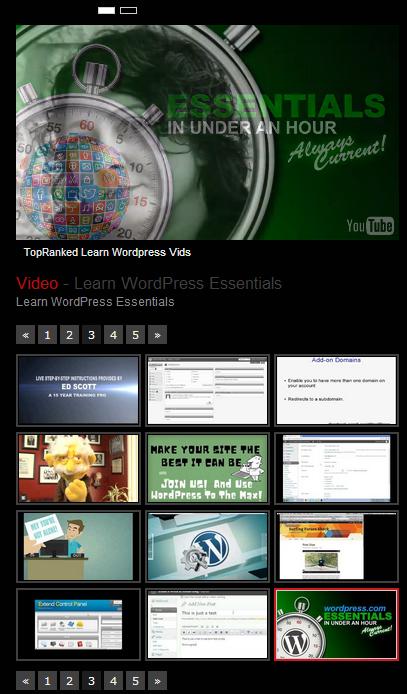Select page 3 in bottom pagination
Screen dimensions: 407x694
(x=91, y=681)
